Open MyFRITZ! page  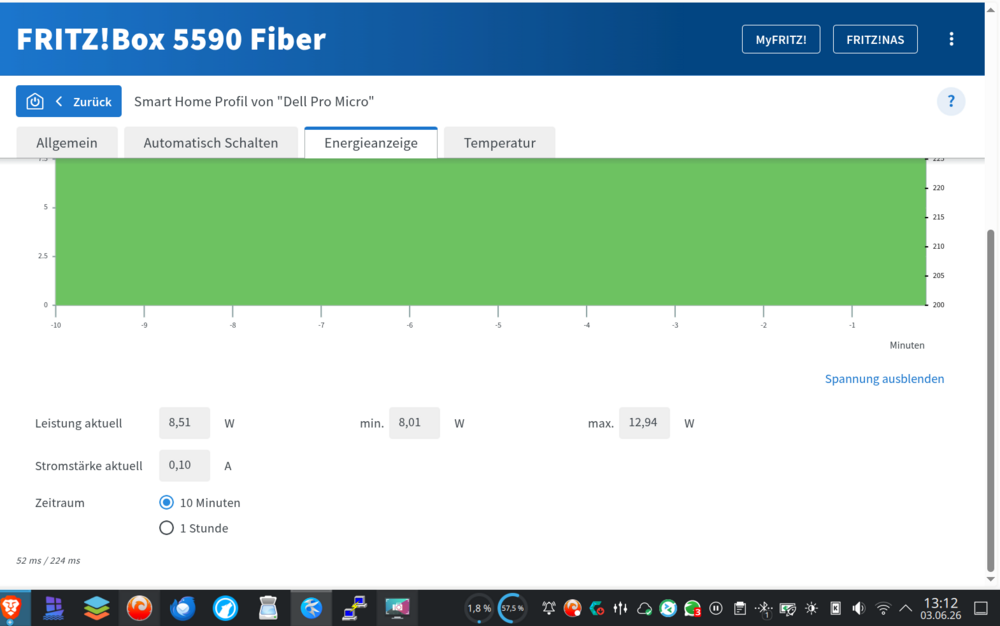pos(781,40)
